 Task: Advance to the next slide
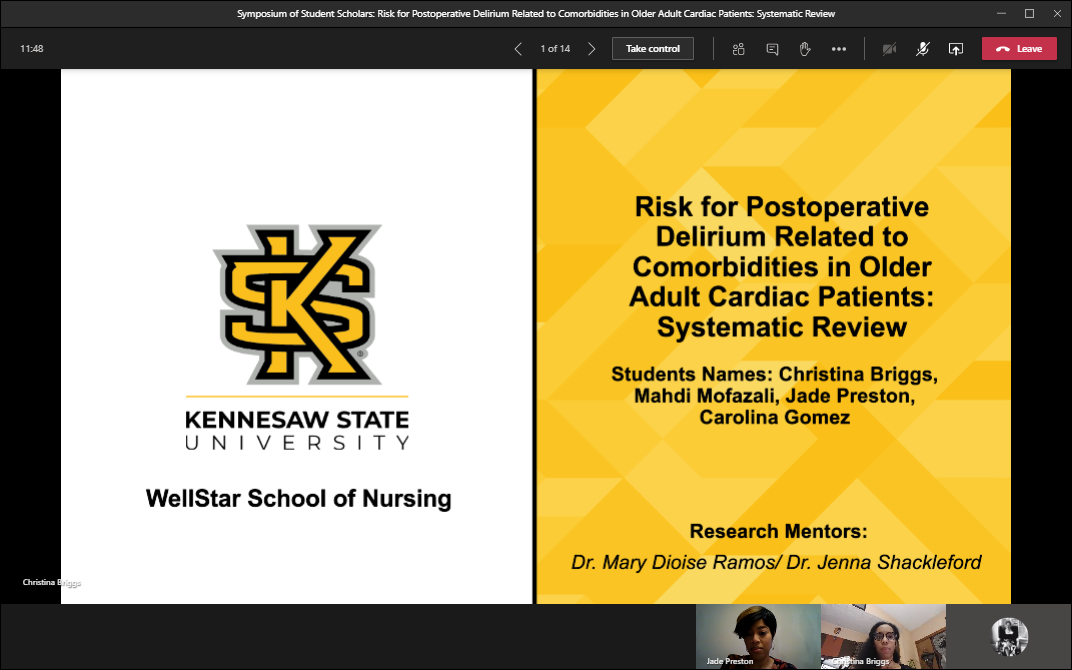coord(592,49)
